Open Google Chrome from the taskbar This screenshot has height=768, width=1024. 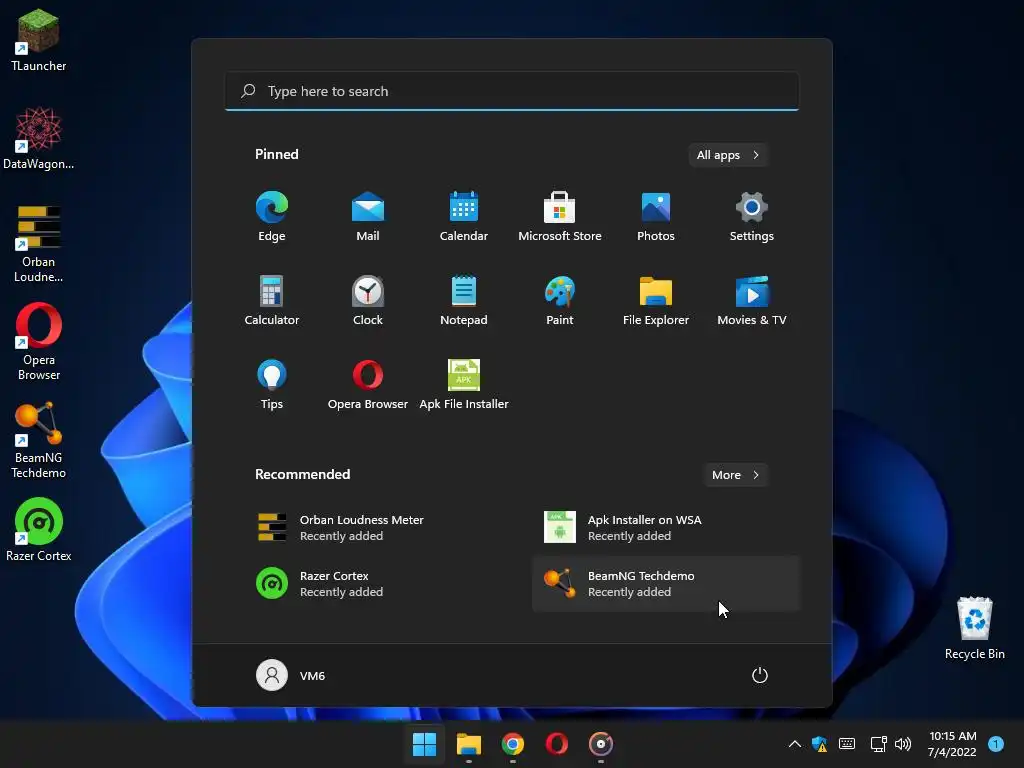[x=513, y=744]
